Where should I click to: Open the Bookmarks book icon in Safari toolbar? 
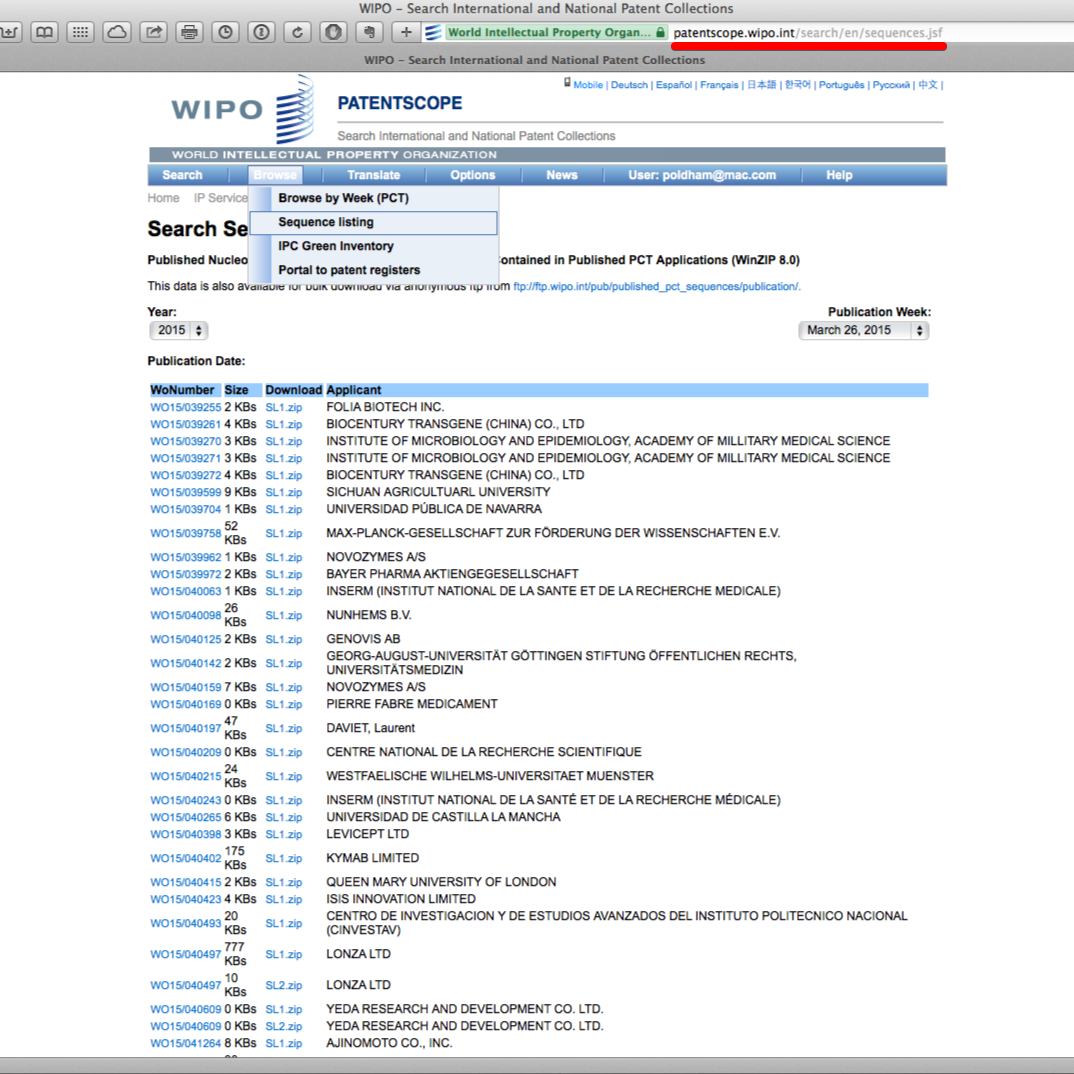45,32
